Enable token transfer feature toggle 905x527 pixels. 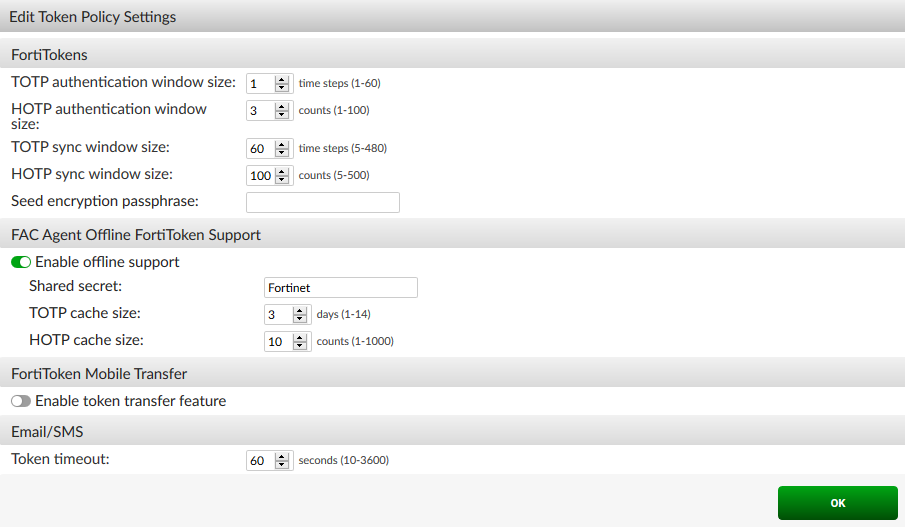click(21, 401)
